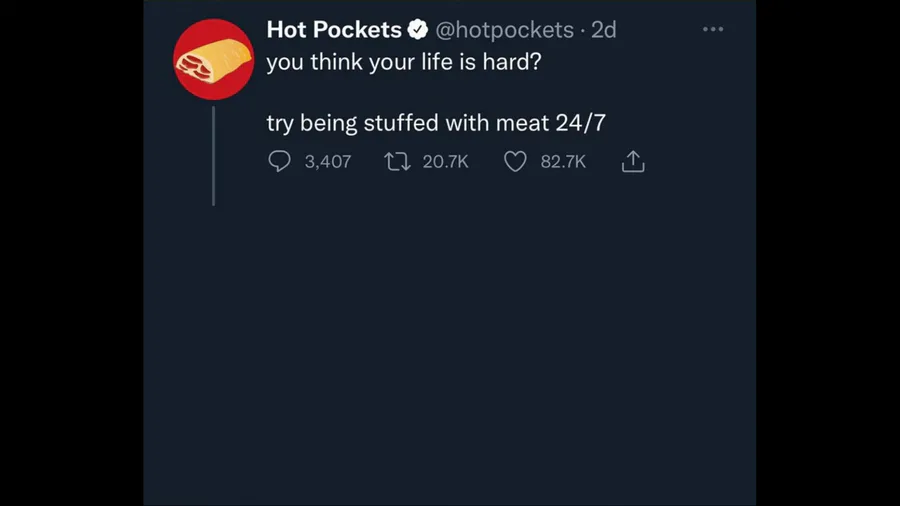Click '24/7' at the end of the tweet
Image resolution: width=900 pixels, height=506 pixels.
point(581,123)
